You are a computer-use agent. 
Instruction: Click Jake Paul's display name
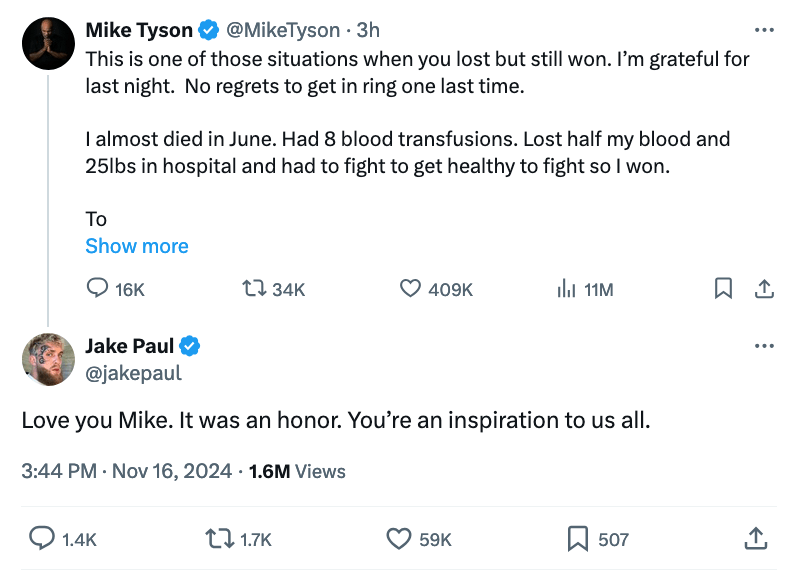pos(130,346)
